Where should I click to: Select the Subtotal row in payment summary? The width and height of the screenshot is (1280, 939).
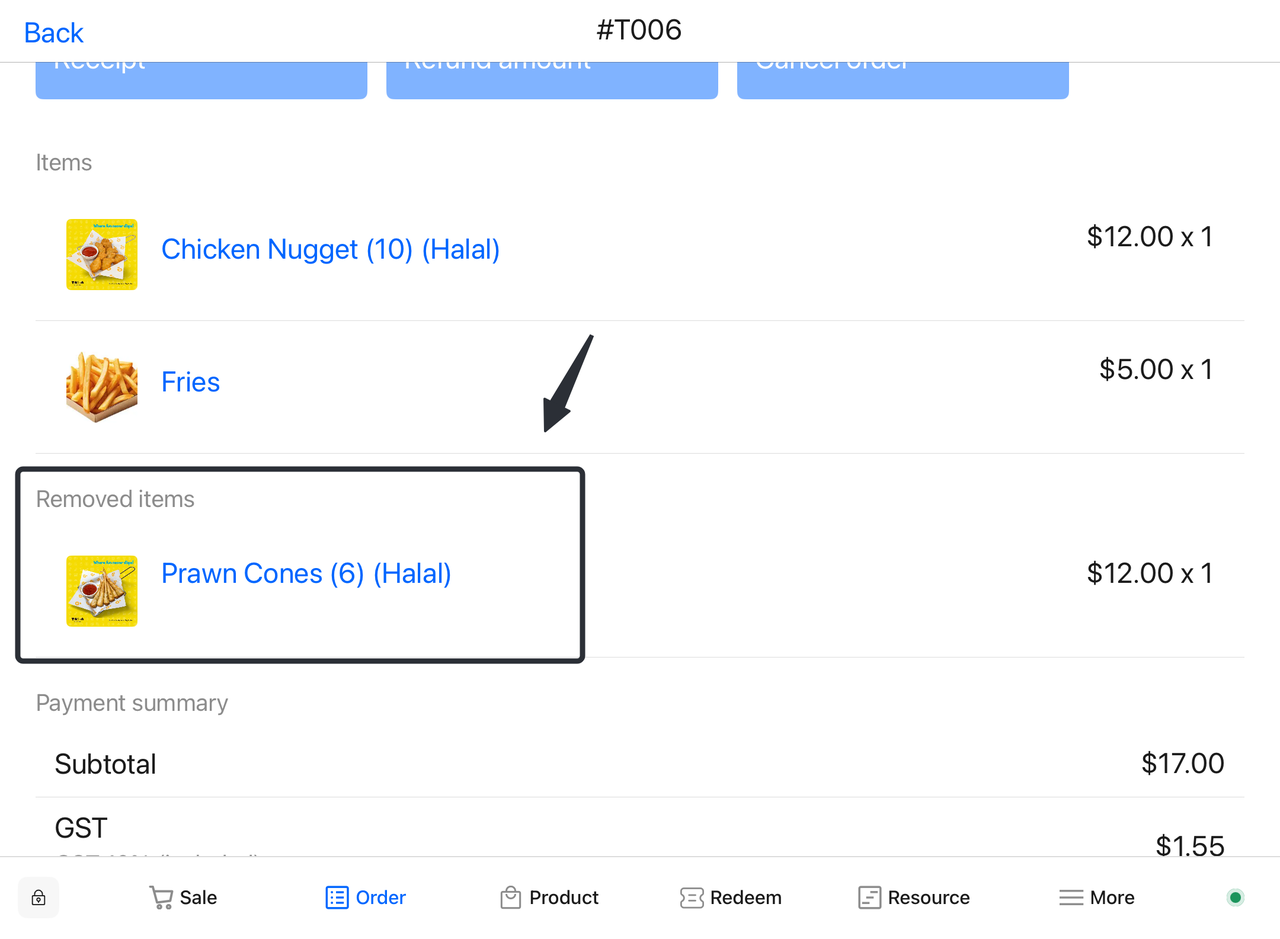(x=639, y=764)
